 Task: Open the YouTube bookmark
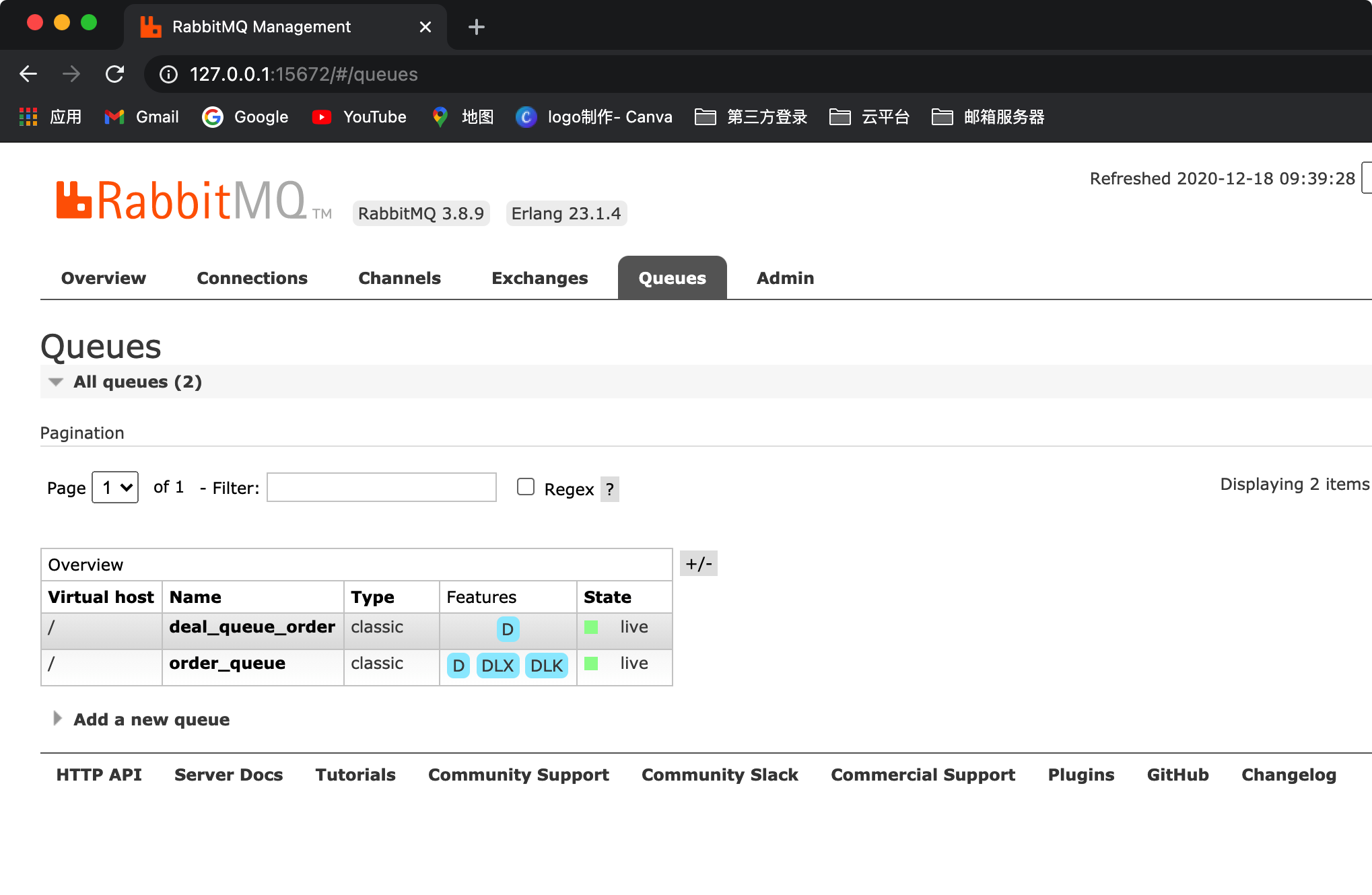coord(359,117)
